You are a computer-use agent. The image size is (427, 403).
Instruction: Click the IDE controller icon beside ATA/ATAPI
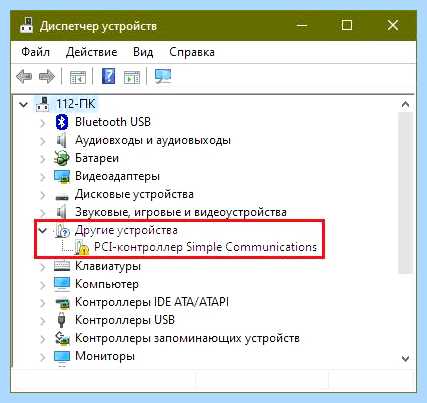point(62,303)
